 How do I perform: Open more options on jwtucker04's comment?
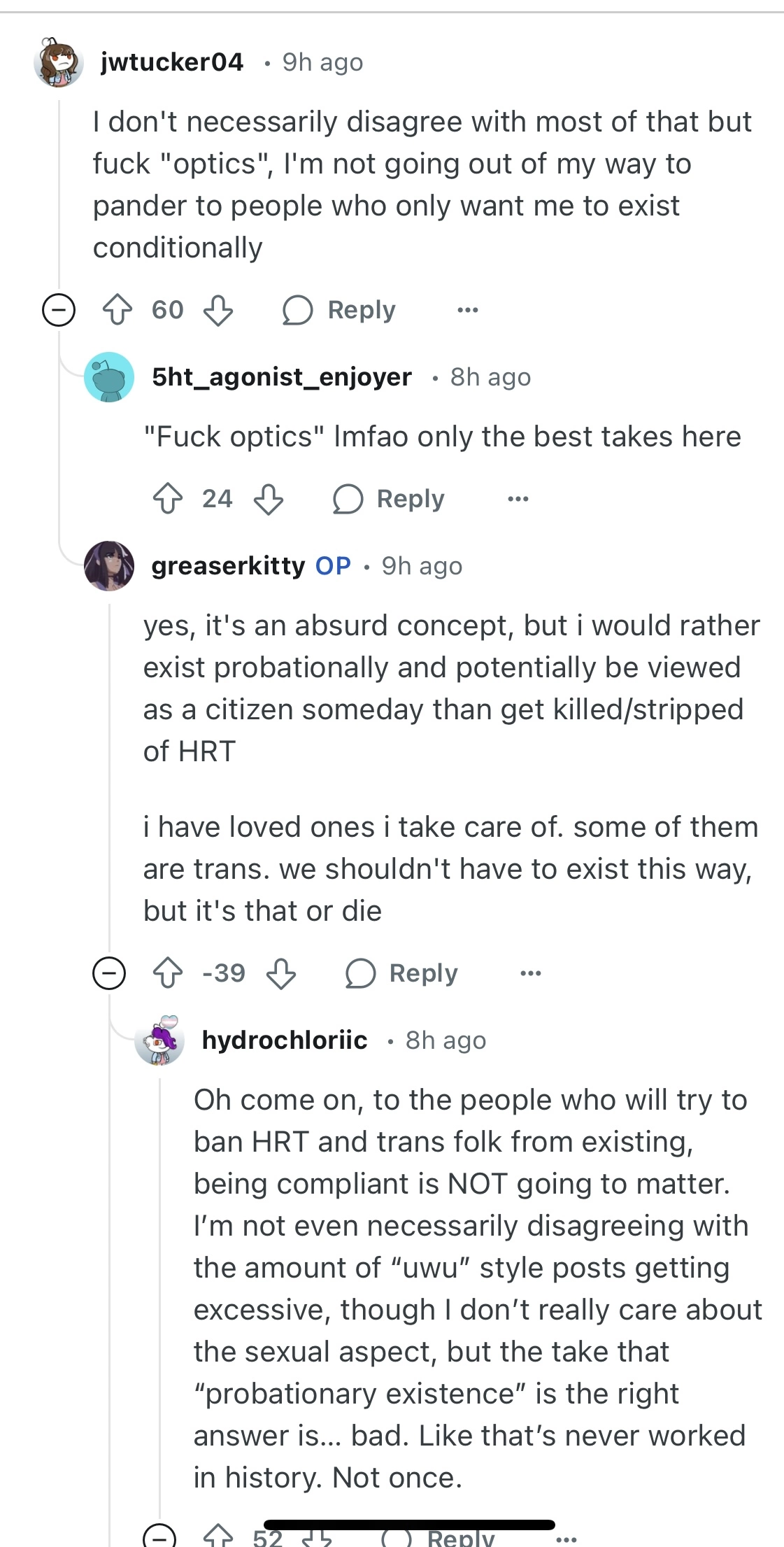click(467, 310)
